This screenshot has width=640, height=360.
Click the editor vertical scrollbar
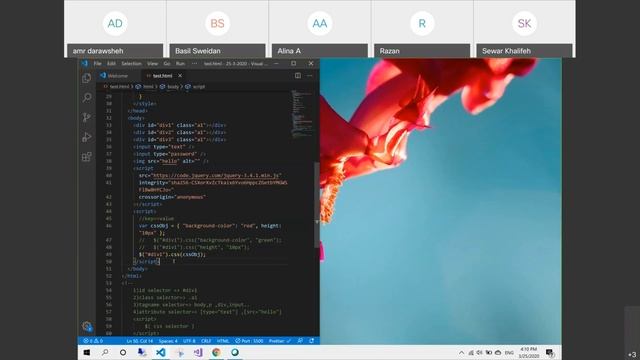coord(317,204)
